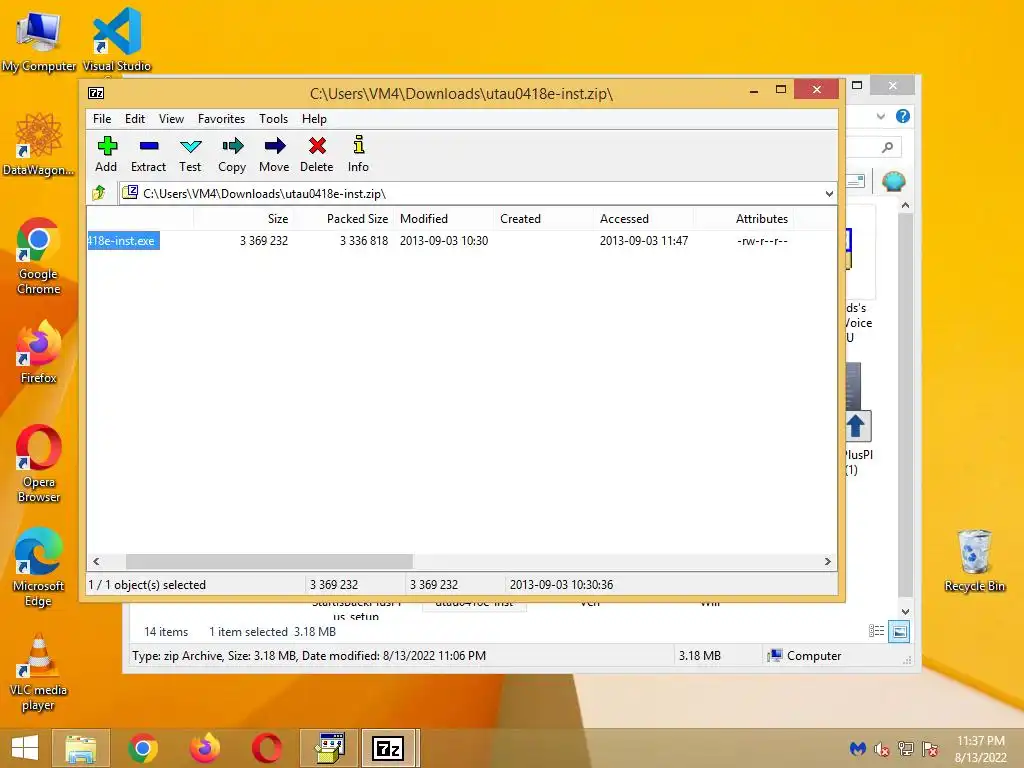Expand the Explorer ribbon chevron
1024x768 pixels.
point(881,116)
